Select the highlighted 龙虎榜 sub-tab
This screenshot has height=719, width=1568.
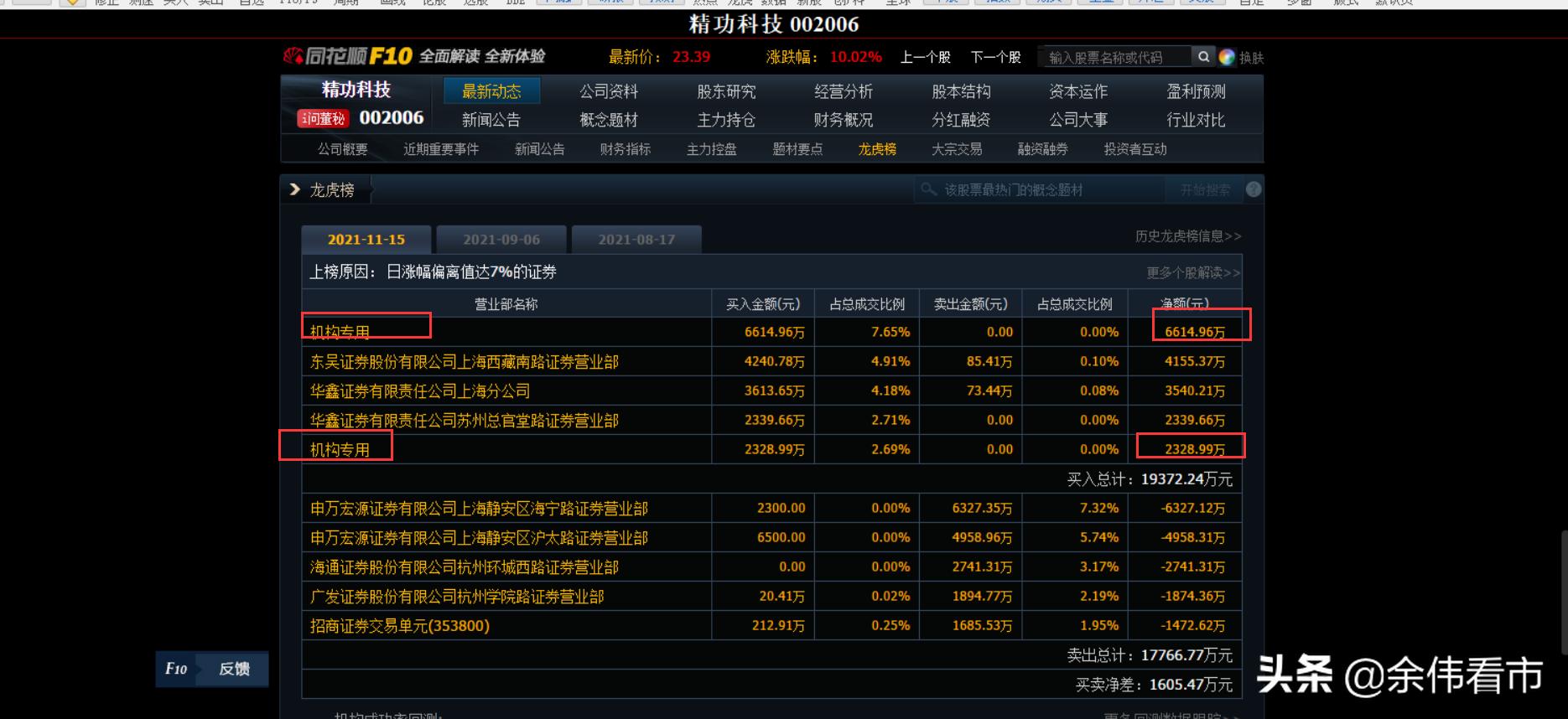click(877, 149)
